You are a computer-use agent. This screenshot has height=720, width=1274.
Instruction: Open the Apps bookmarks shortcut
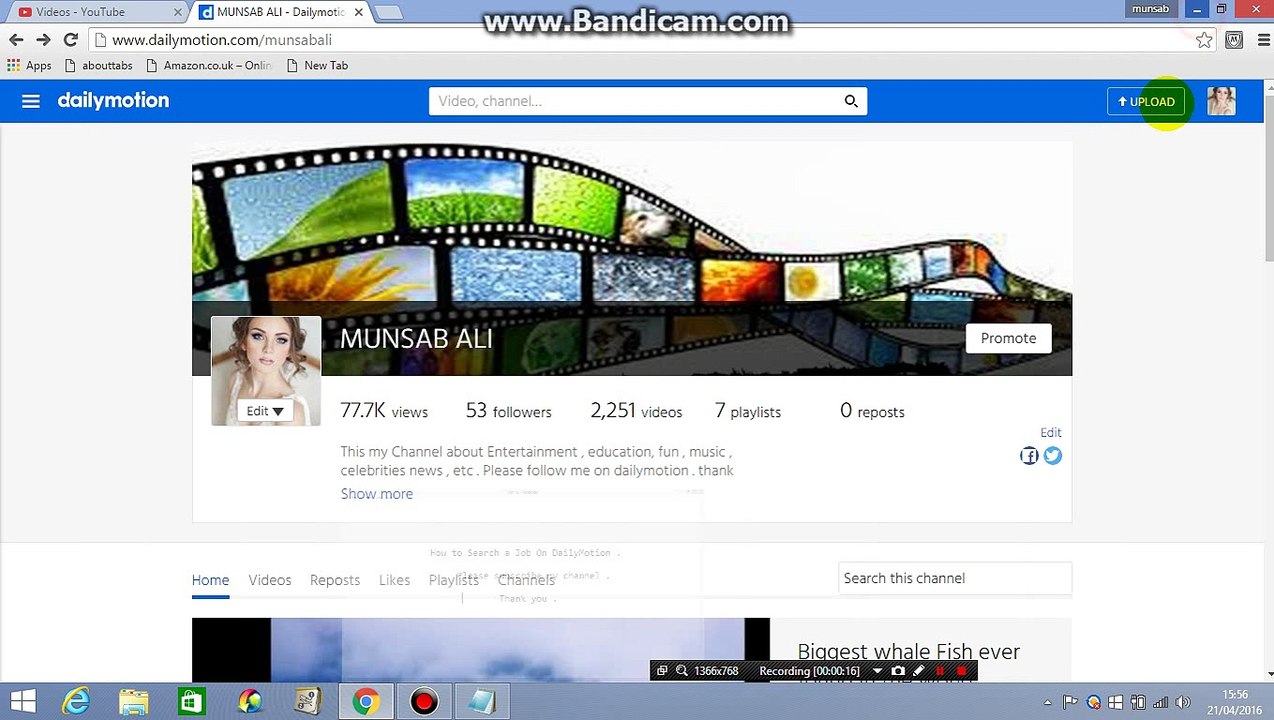click(30, 65)
